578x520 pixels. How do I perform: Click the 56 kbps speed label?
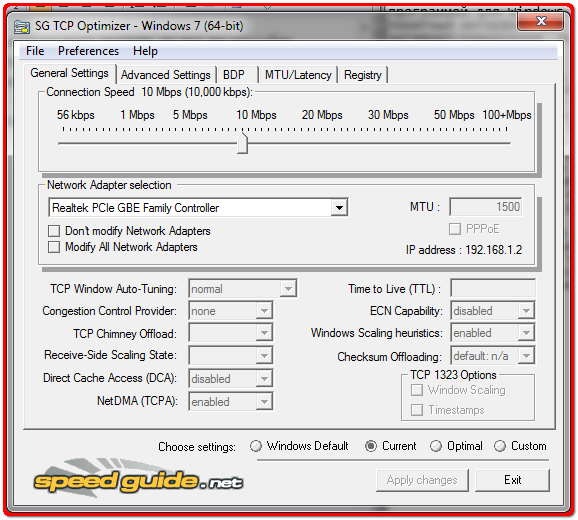[76, 115]
